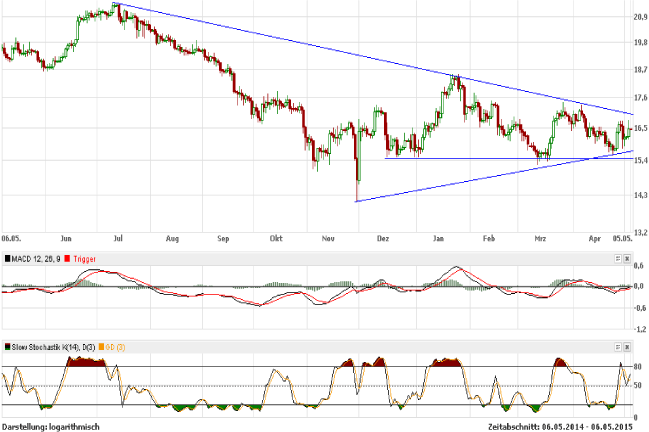Screen dimensions: 649x432
Task: Click the Nov month label on the time axis
Action: (327, 239)
